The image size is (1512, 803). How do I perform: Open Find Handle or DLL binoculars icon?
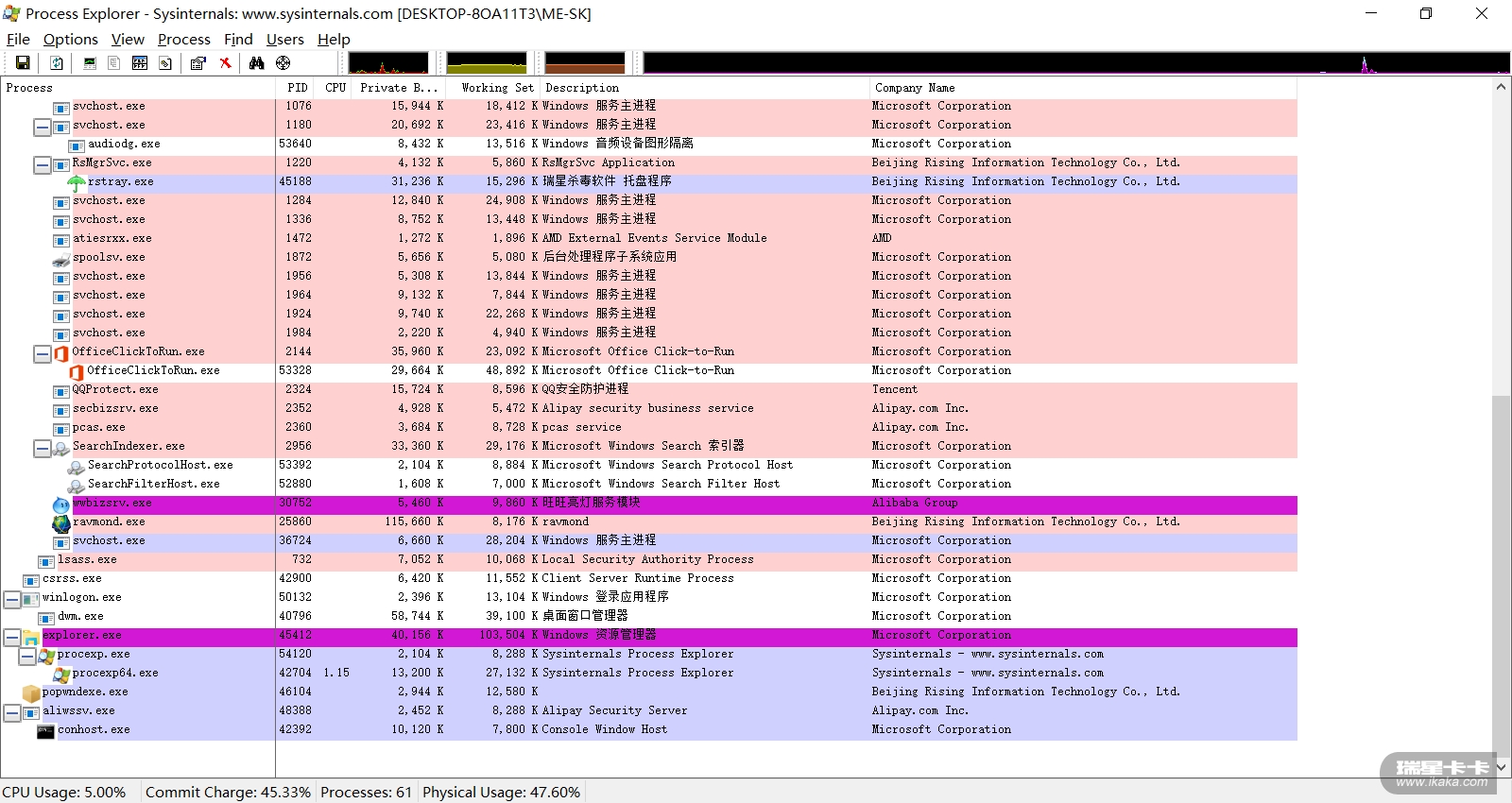coord(256,63)
